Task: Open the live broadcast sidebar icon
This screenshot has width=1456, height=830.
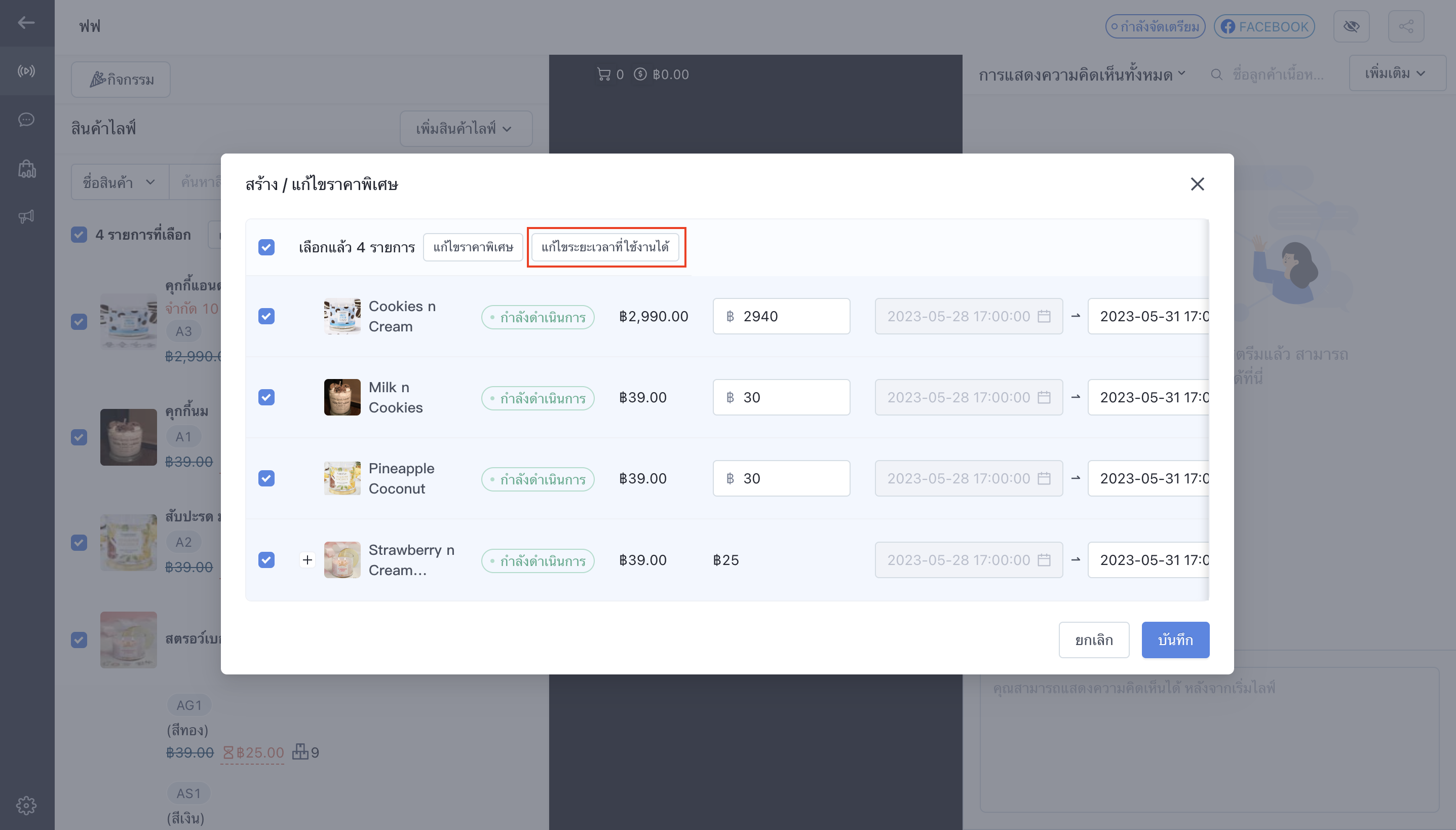Action: (26, 71)
